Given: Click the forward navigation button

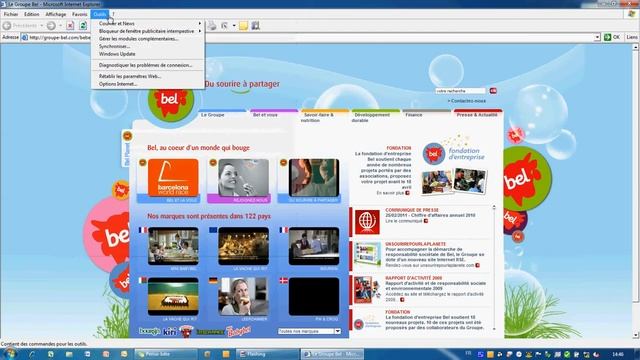Looking at the screenshot, I should point(51,26).
